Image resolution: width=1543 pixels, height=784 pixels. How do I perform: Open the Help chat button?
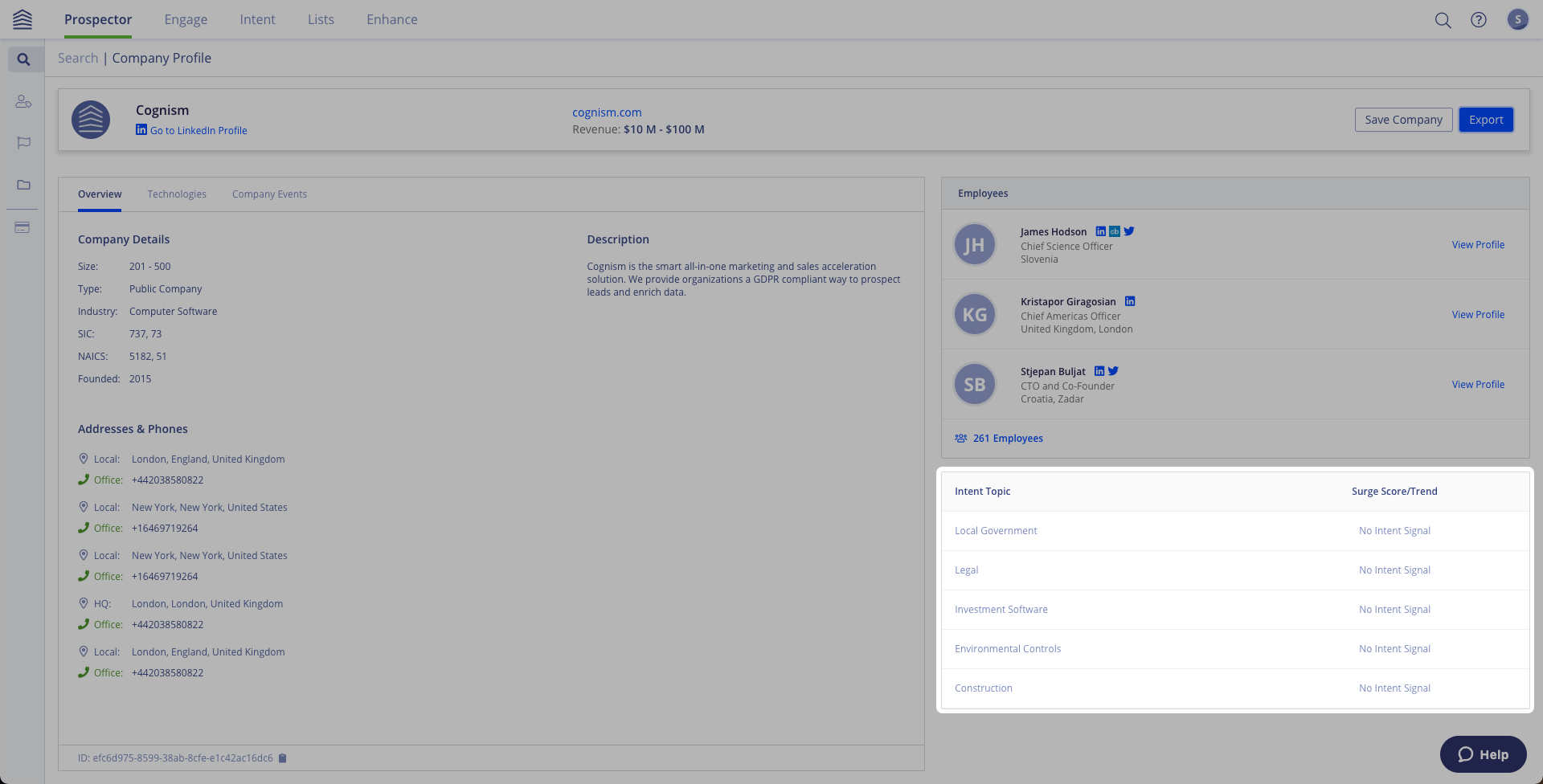(1483, 754)
